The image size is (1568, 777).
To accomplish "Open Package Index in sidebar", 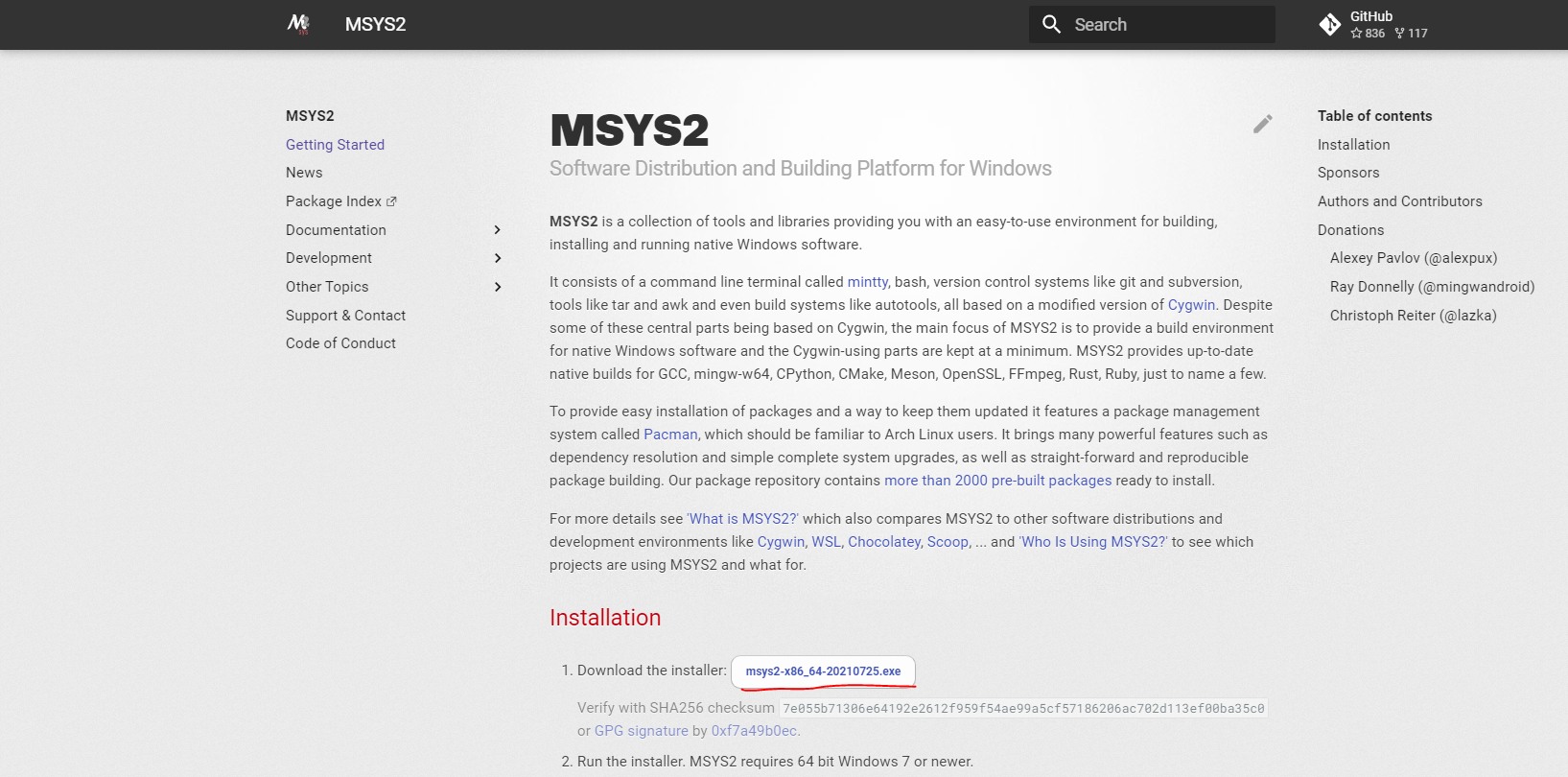I will (x=334, y=201).
